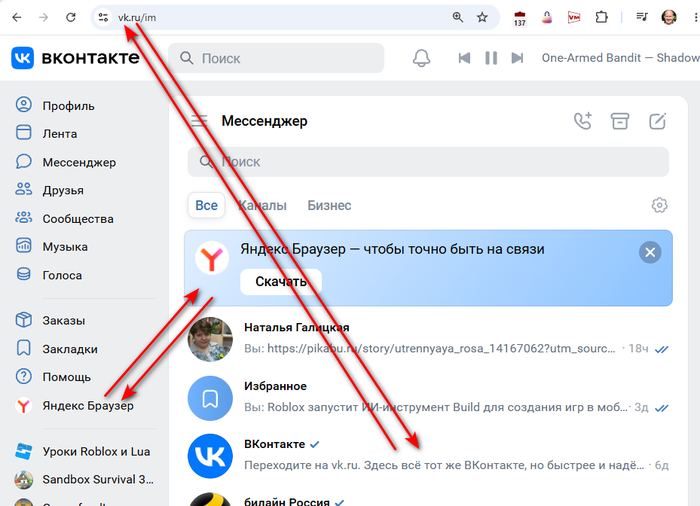Open the Chrome profile avatar

[x=669, y=17]
